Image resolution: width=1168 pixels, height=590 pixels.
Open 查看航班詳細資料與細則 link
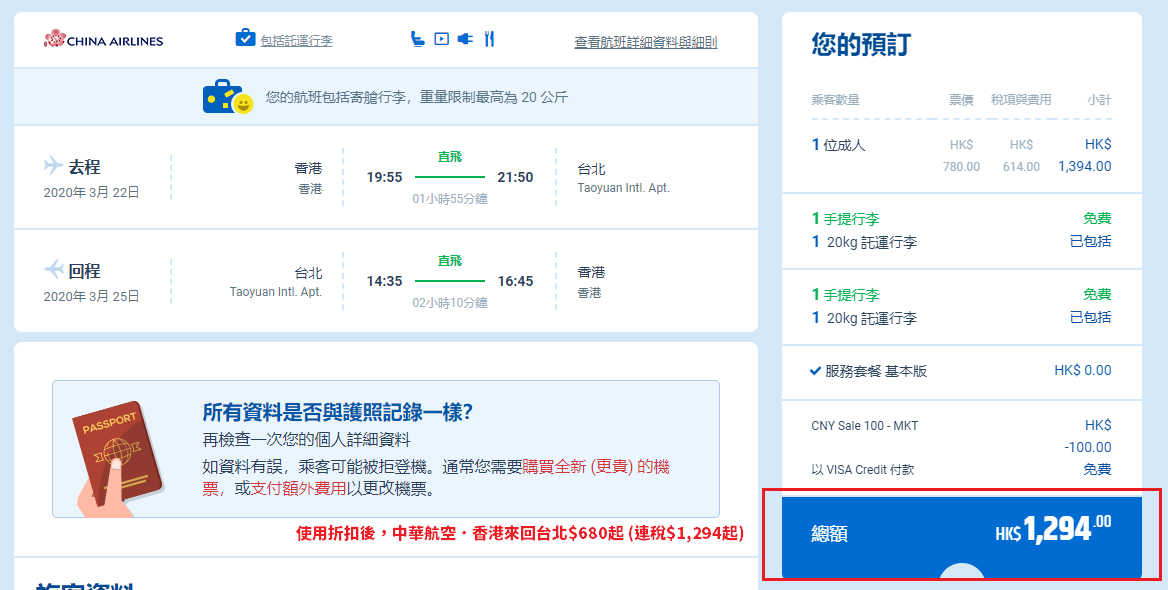click(x=646, y=42)
